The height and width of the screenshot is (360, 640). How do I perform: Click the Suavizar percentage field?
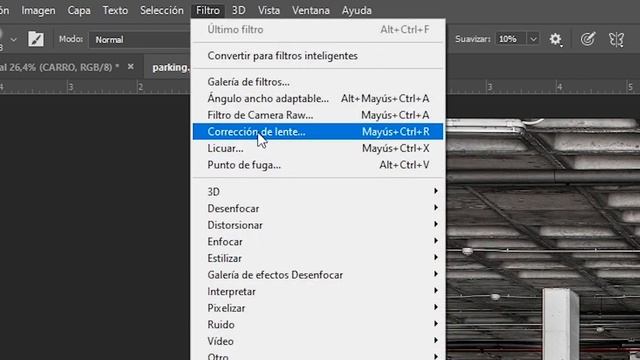point(510,39)
